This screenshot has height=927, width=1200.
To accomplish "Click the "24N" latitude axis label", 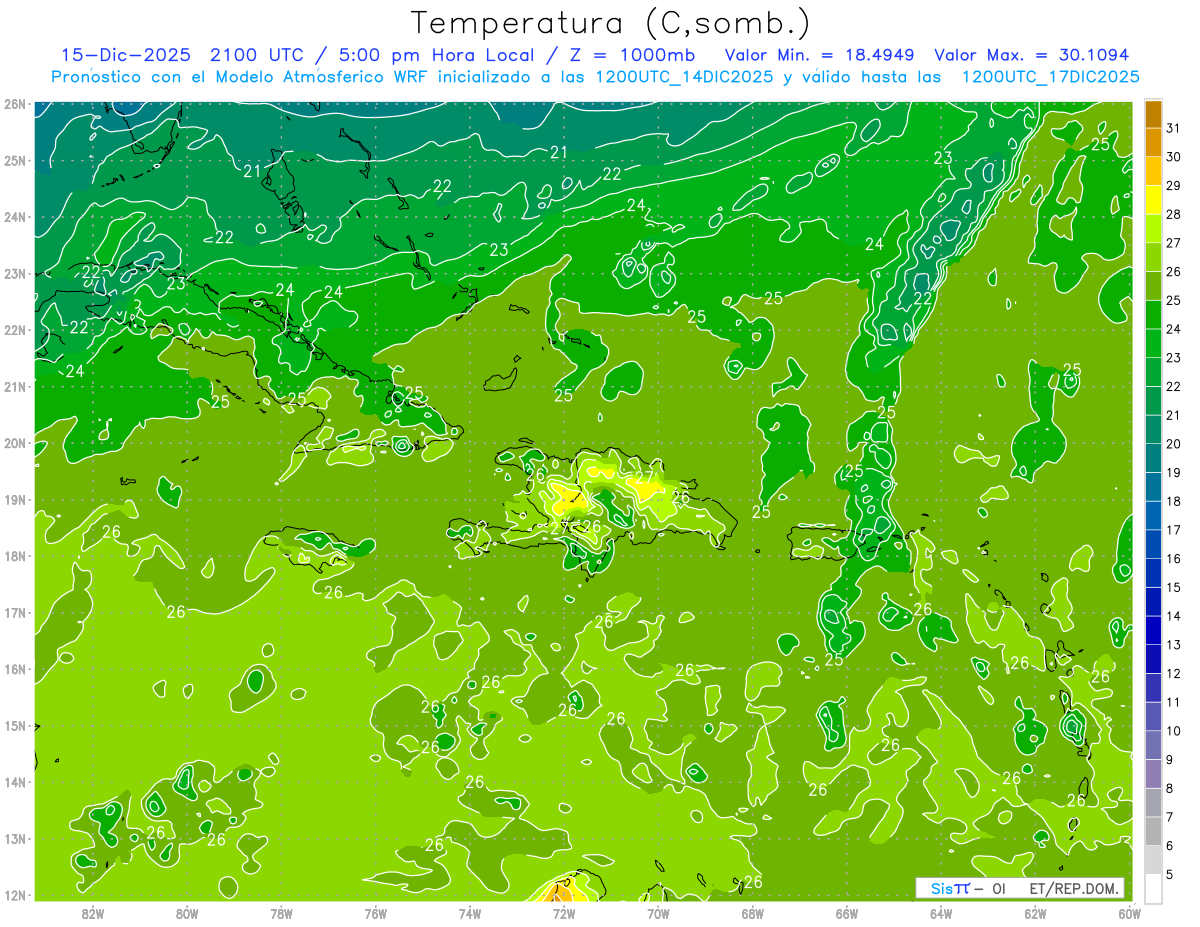I will [15, 217].
